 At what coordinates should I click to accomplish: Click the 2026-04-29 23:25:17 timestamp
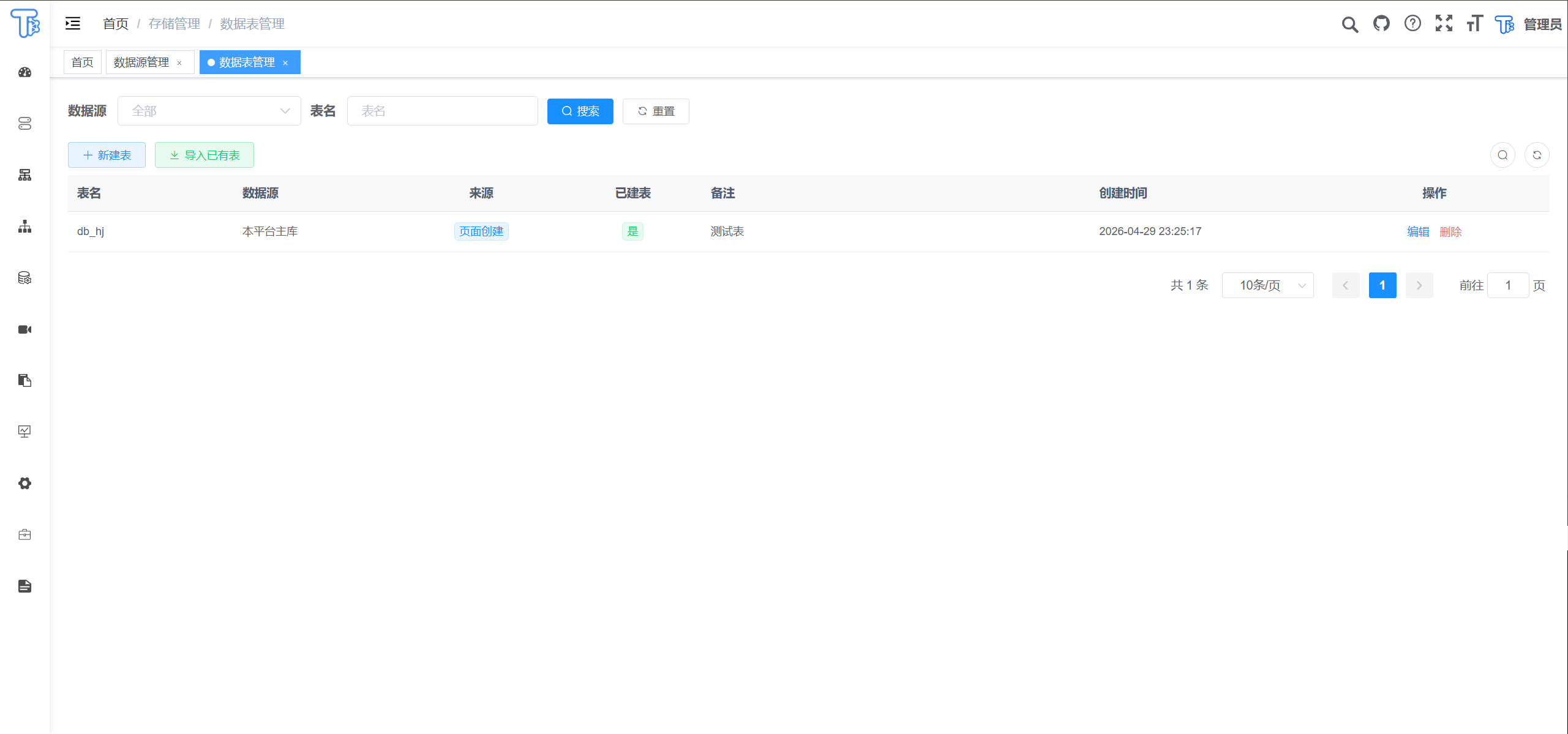tap(1150, 231)
